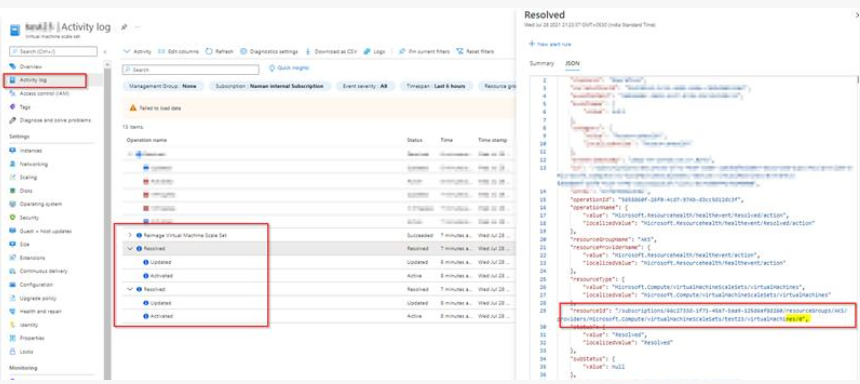The height and width of the screenshot is (384, 860).
Task: Click the Diagnose and solve problems wrench icon
Action: point(13,120)
